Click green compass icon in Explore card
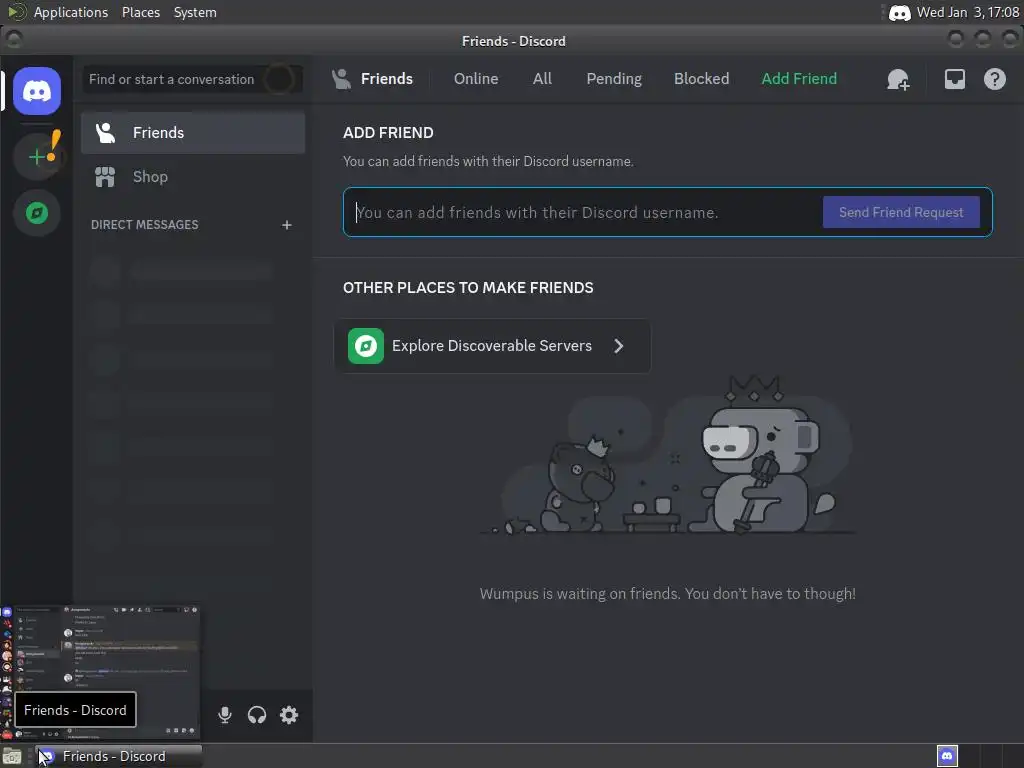The height and width of the screenshot is (768, 1024). pyautogui.click(x=366, y=346)
